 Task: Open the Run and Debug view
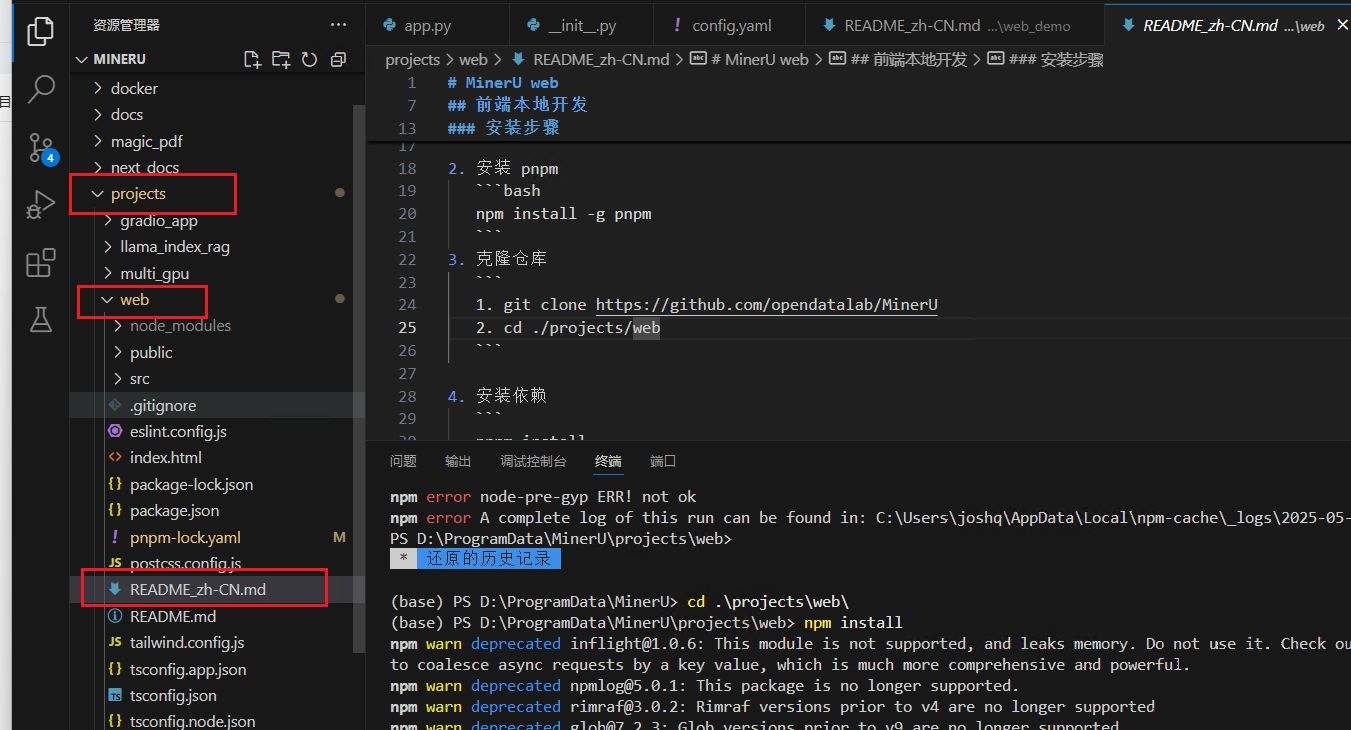point(41,205)
